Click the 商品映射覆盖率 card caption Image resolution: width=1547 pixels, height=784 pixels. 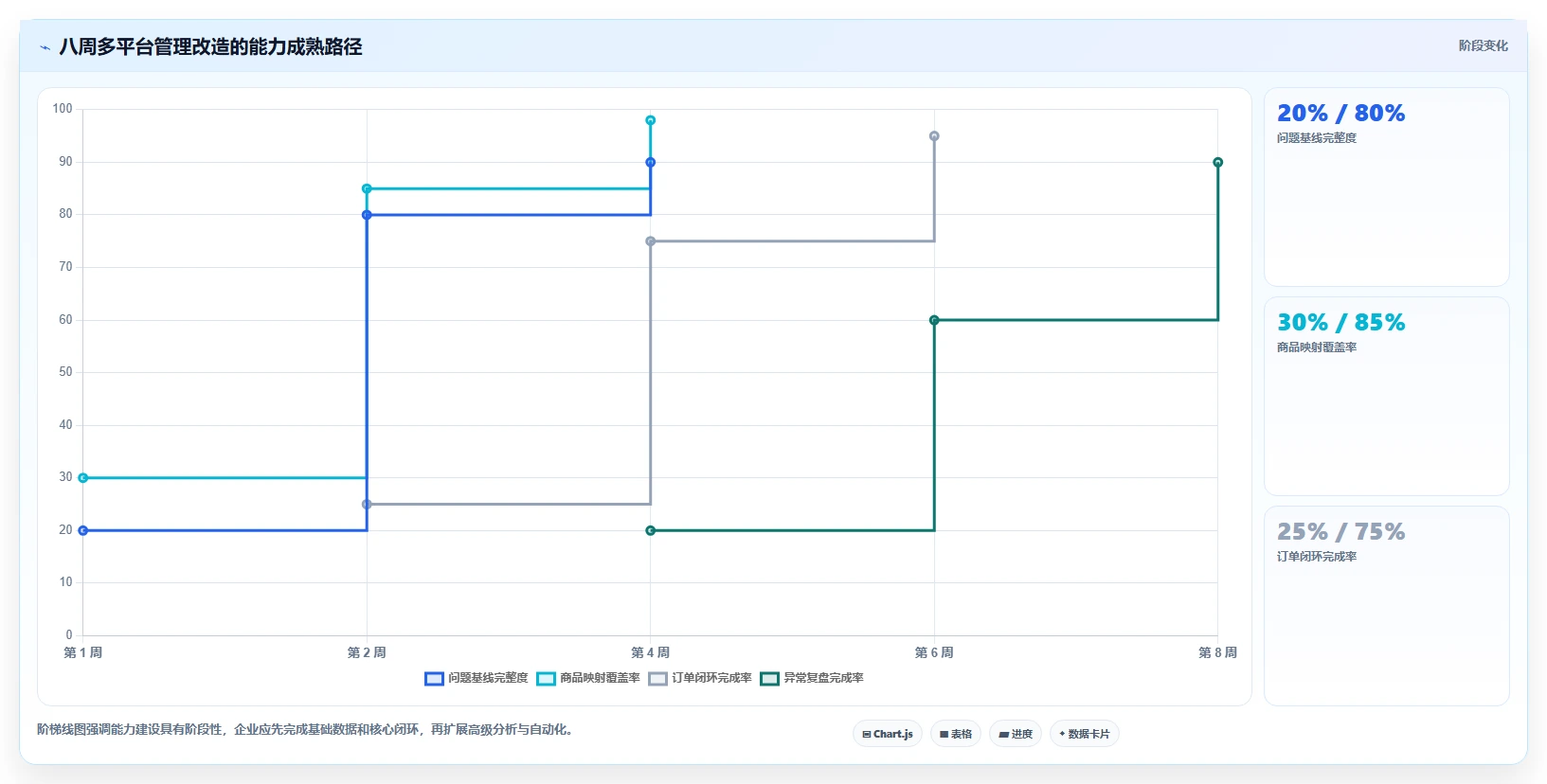pos(1317,347)
